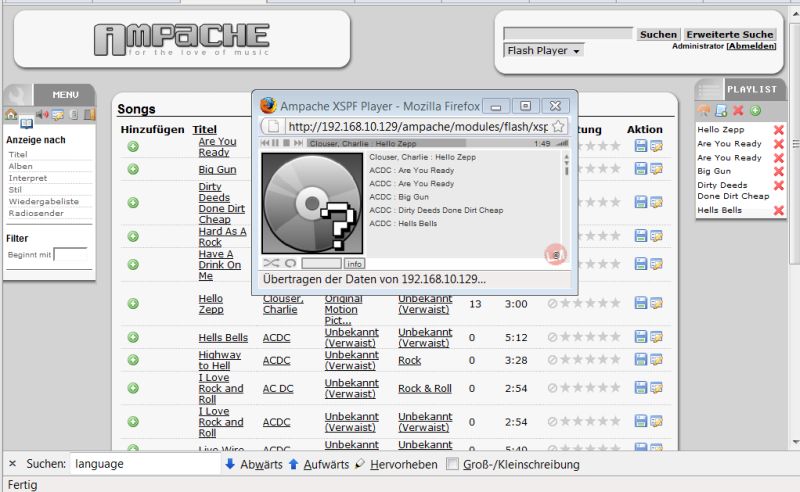This screenshot has width=800, height=492.
Task: Select Stil in the Anzeige nach menu
Action: [x=15, y=189]
